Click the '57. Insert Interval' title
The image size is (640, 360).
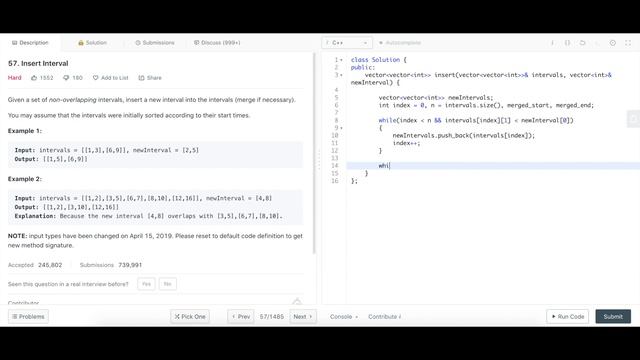coord(38,63)
